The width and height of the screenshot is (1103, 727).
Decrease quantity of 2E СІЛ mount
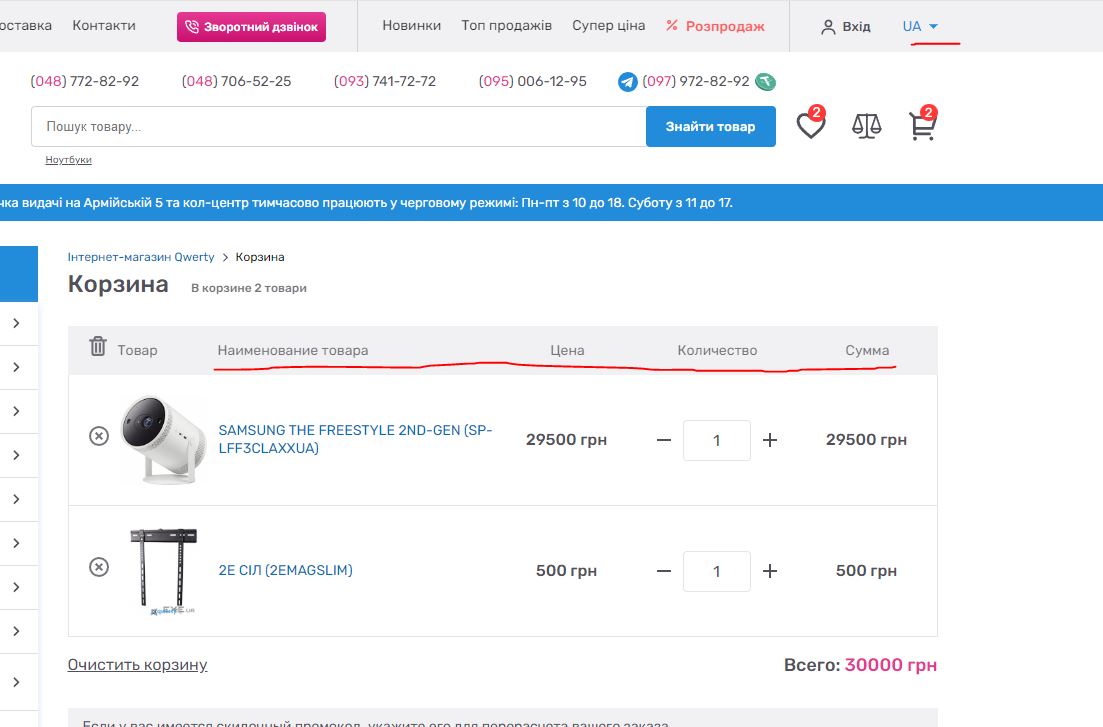click(664, 571)
